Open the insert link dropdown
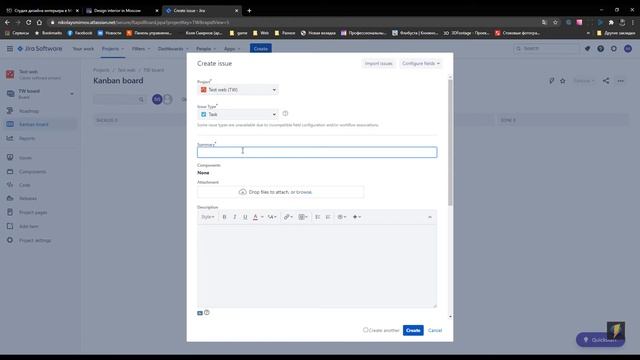 point(288,217)
